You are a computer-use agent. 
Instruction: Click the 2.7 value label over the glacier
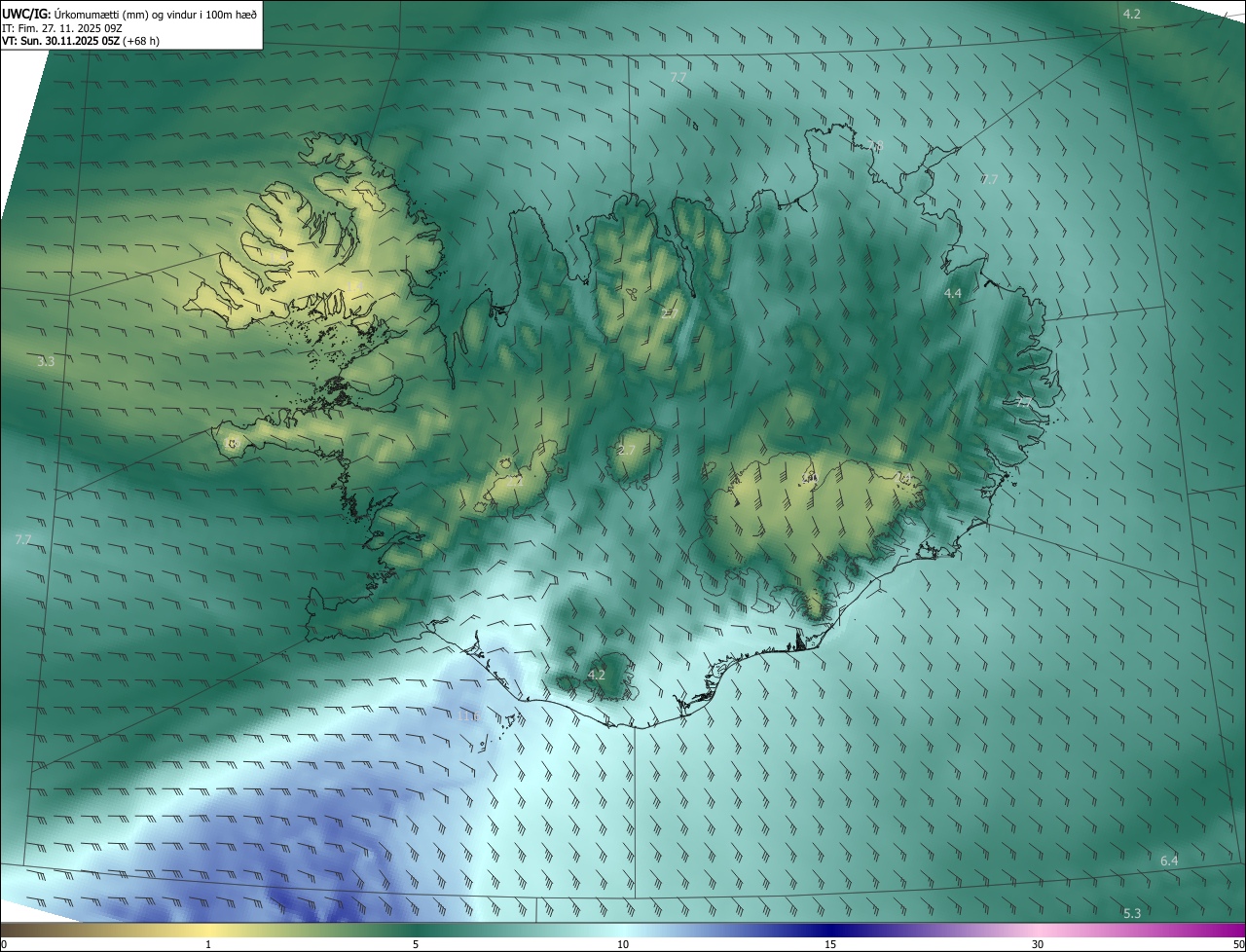tap(626, 450)
